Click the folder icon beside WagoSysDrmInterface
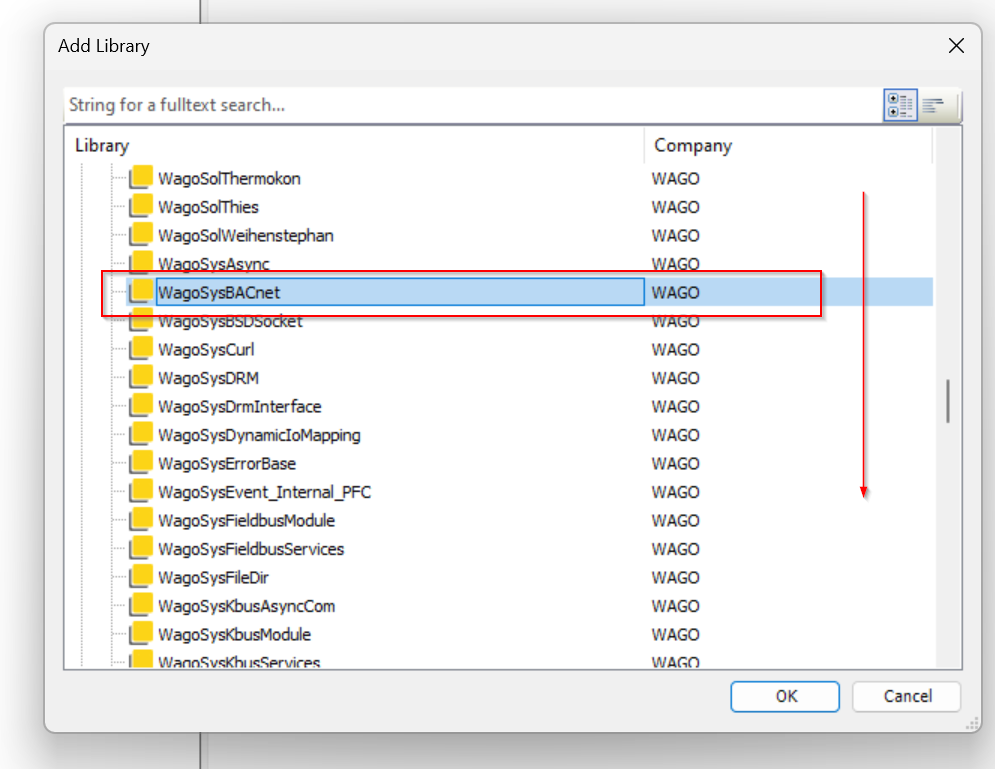 point(141,405)
